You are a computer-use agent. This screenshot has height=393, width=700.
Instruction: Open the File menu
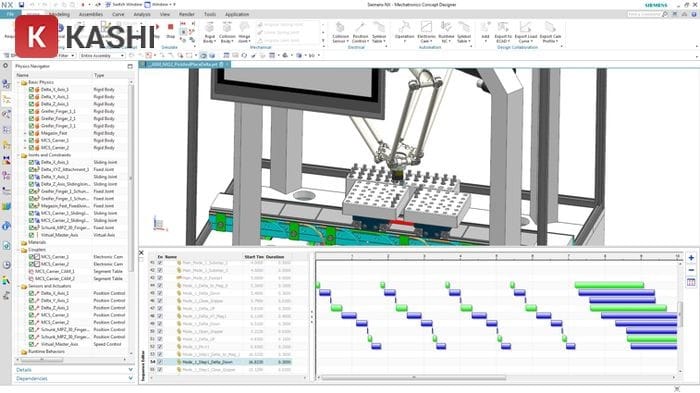click(x=10, y=14)
